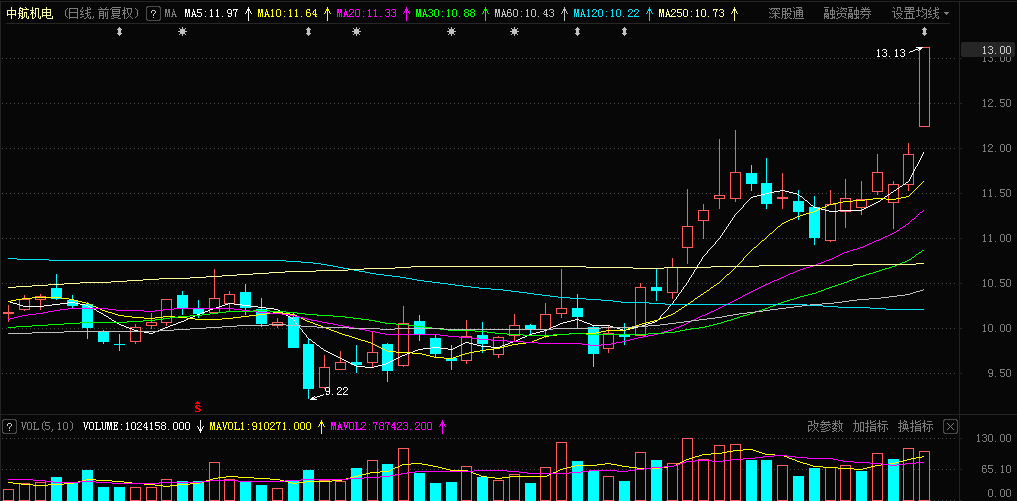Click the up-down arrow marker above the latest candle
The height and width of the screenshot is (501, 1017).
pyautogui.click(x=925, y=32)
